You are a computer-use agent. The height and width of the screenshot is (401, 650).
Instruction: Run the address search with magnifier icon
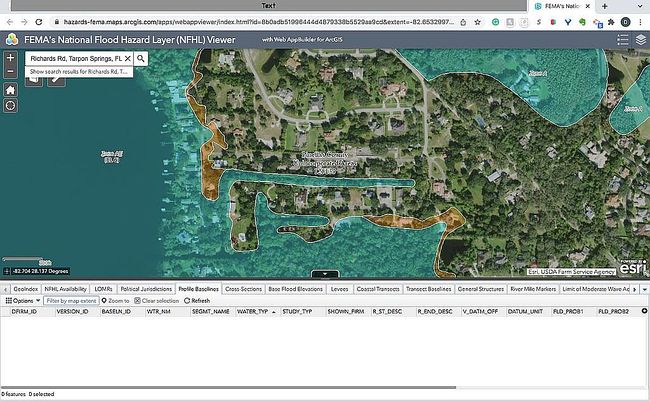click(141, 58)
